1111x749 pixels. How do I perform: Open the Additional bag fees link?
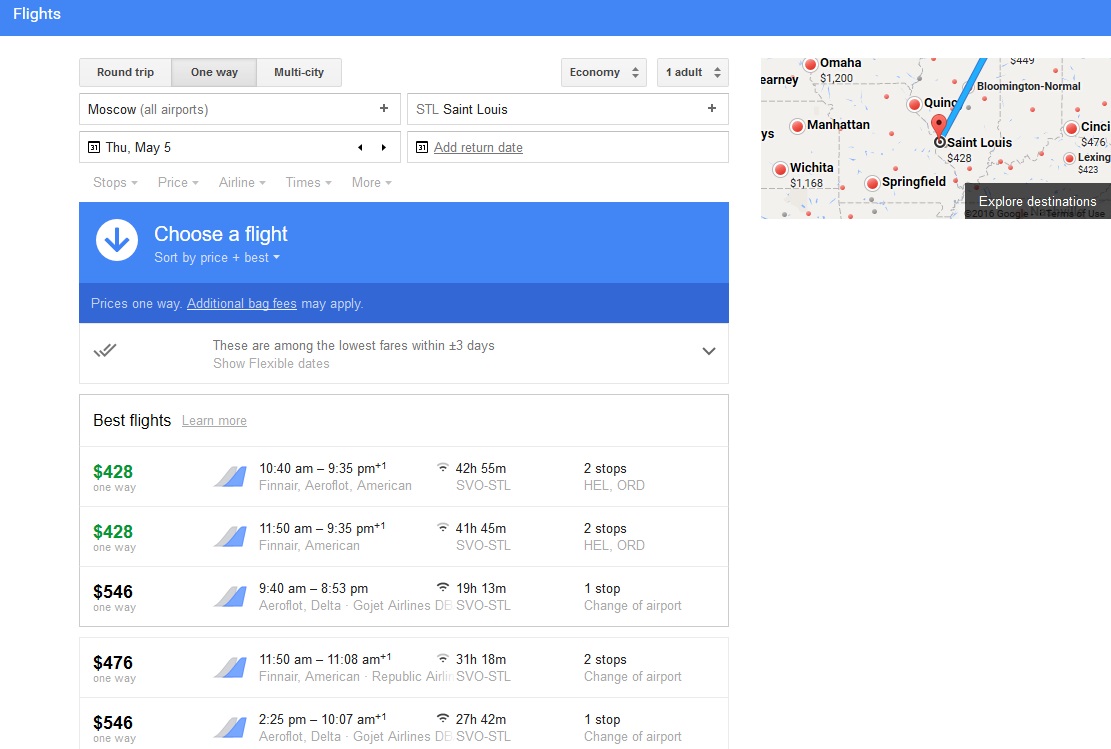pyautogui.click(x=241, y=303)
